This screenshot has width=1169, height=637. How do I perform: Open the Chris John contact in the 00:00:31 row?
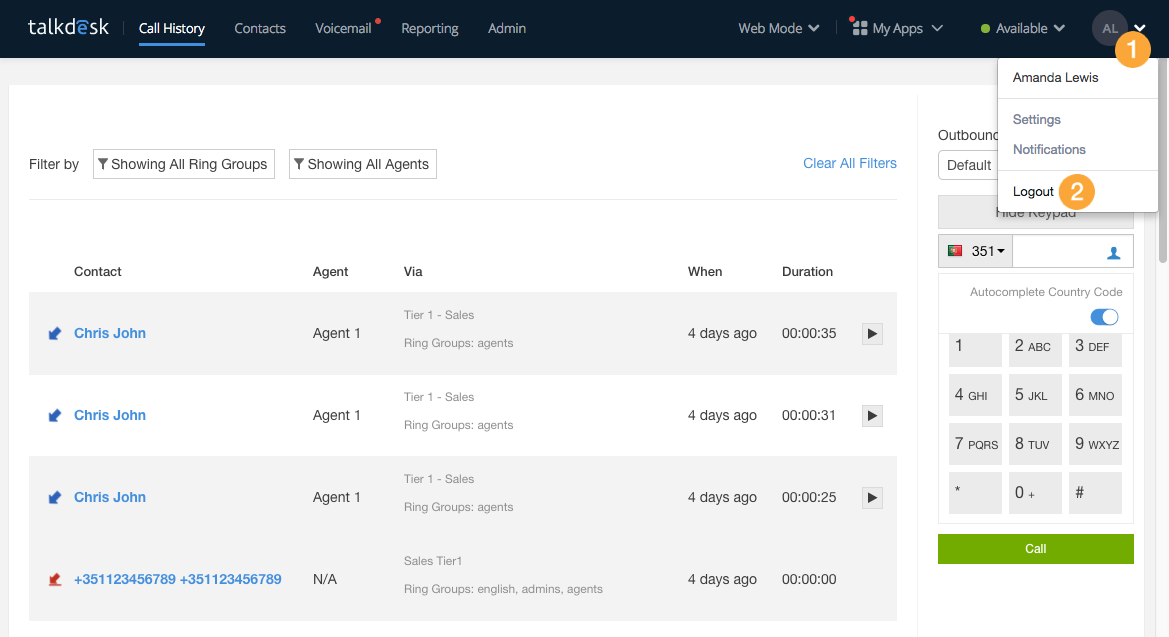tap(110, 415)
